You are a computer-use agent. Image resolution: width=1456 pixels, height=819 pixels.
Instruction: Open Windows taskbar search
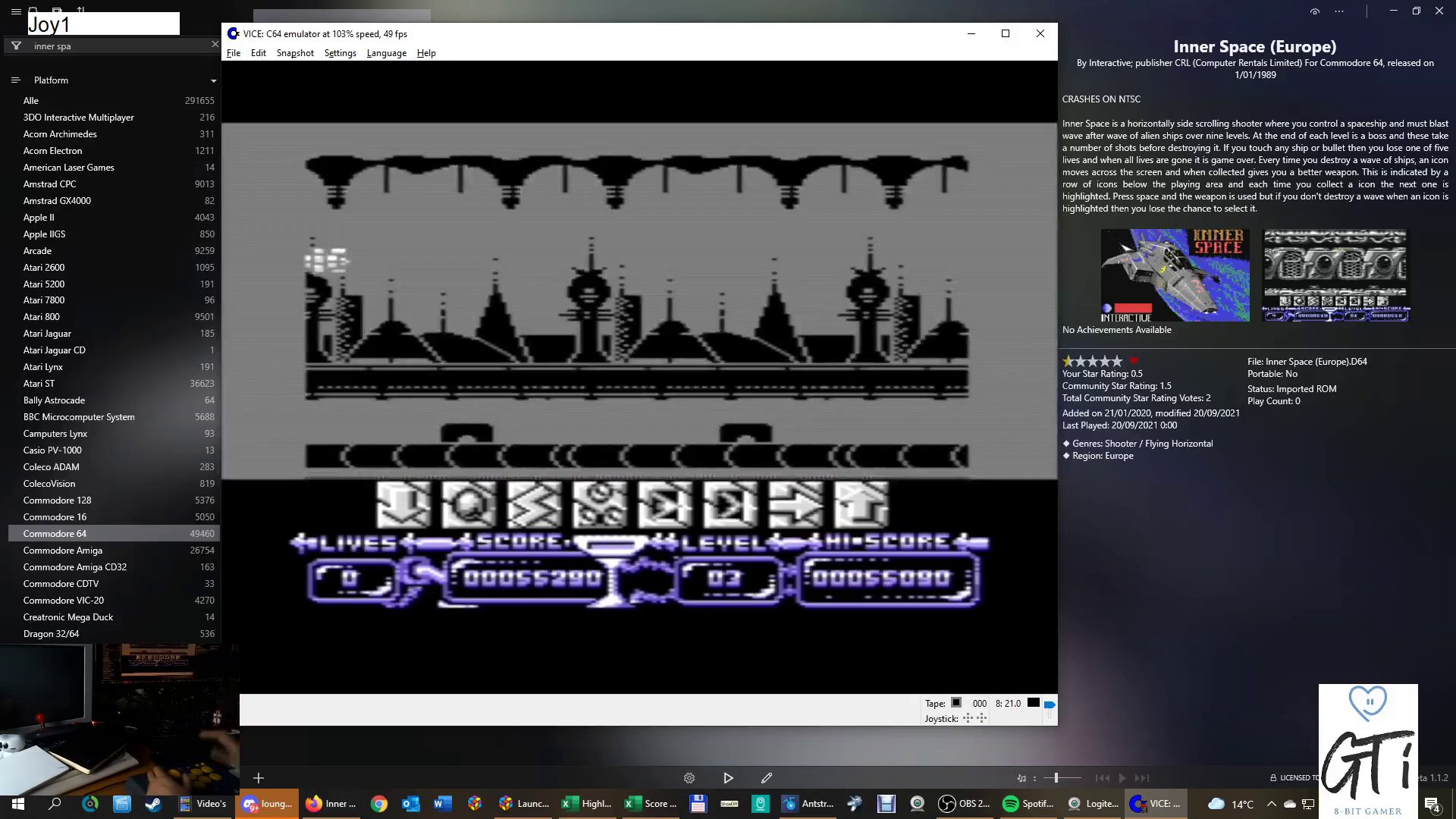tap(55, 804)
